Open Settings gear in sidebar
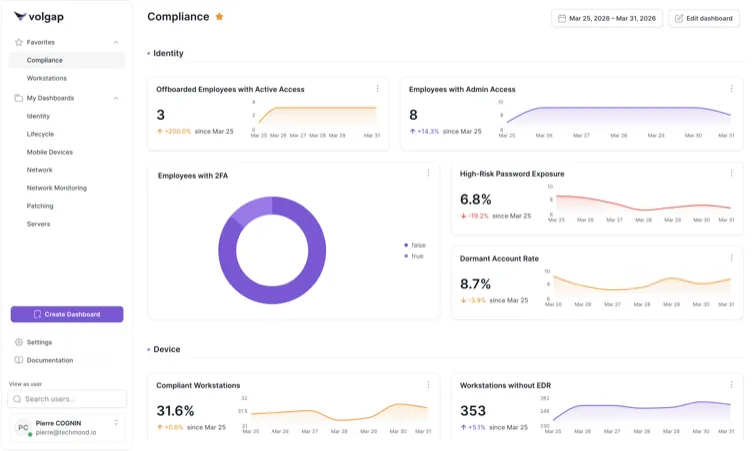Screen dimensions: 756x451 point(19,342)
